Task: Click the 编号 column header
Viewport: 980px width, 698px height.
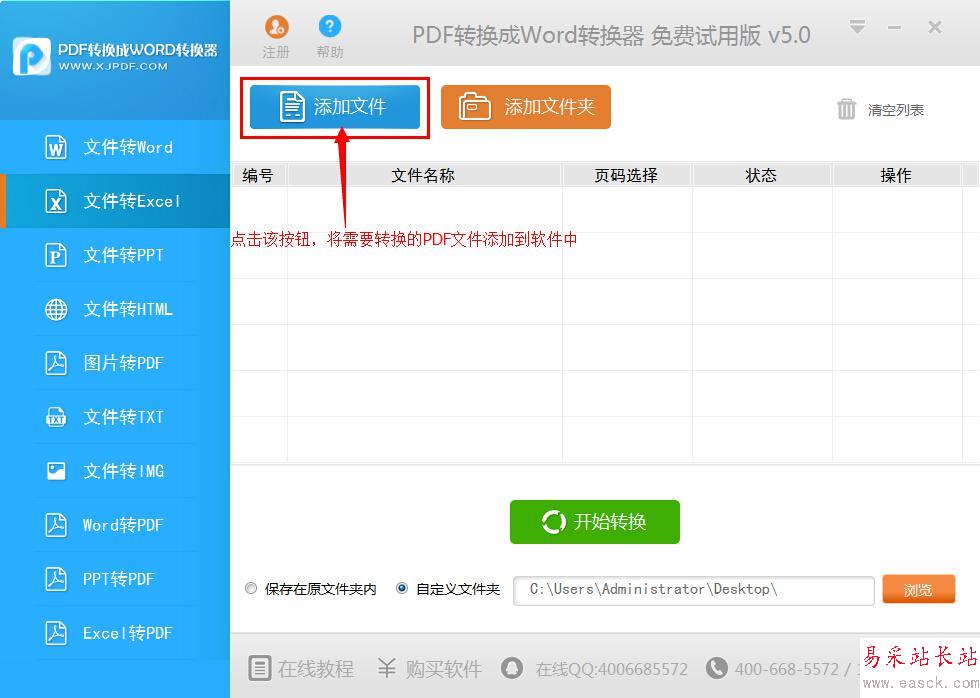Action: pyautogui.click(x=258, y=176)
